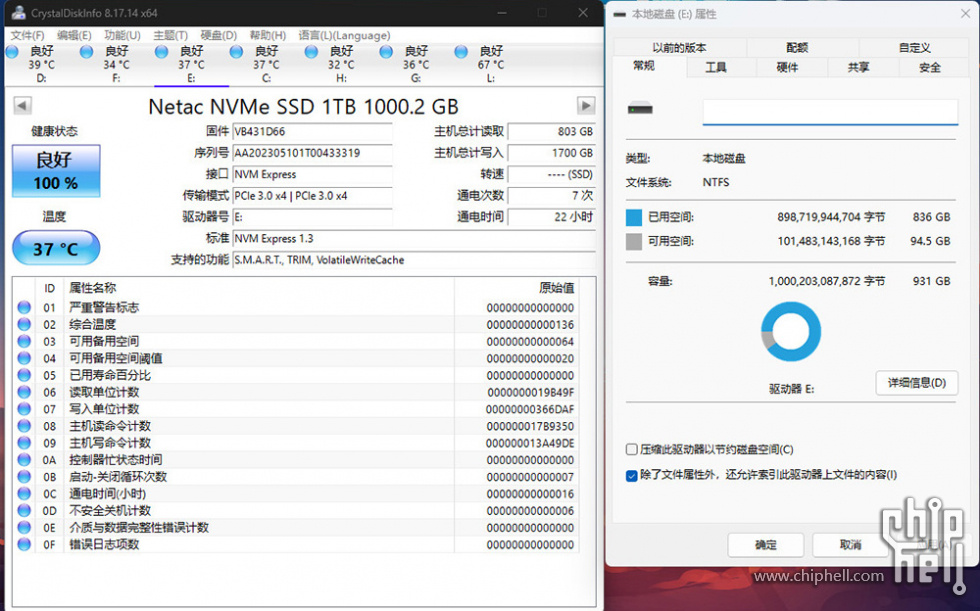Click the 取消 button

point(851,545)
